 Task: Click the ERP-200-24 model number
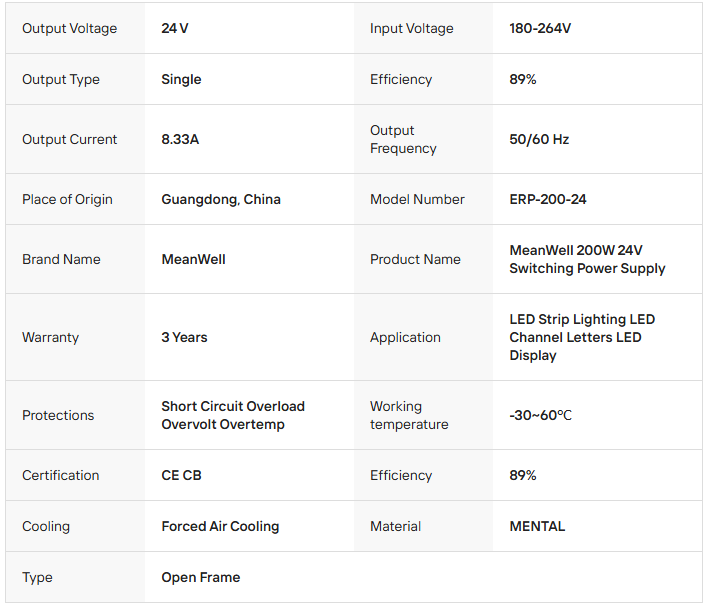coord(548,199)
